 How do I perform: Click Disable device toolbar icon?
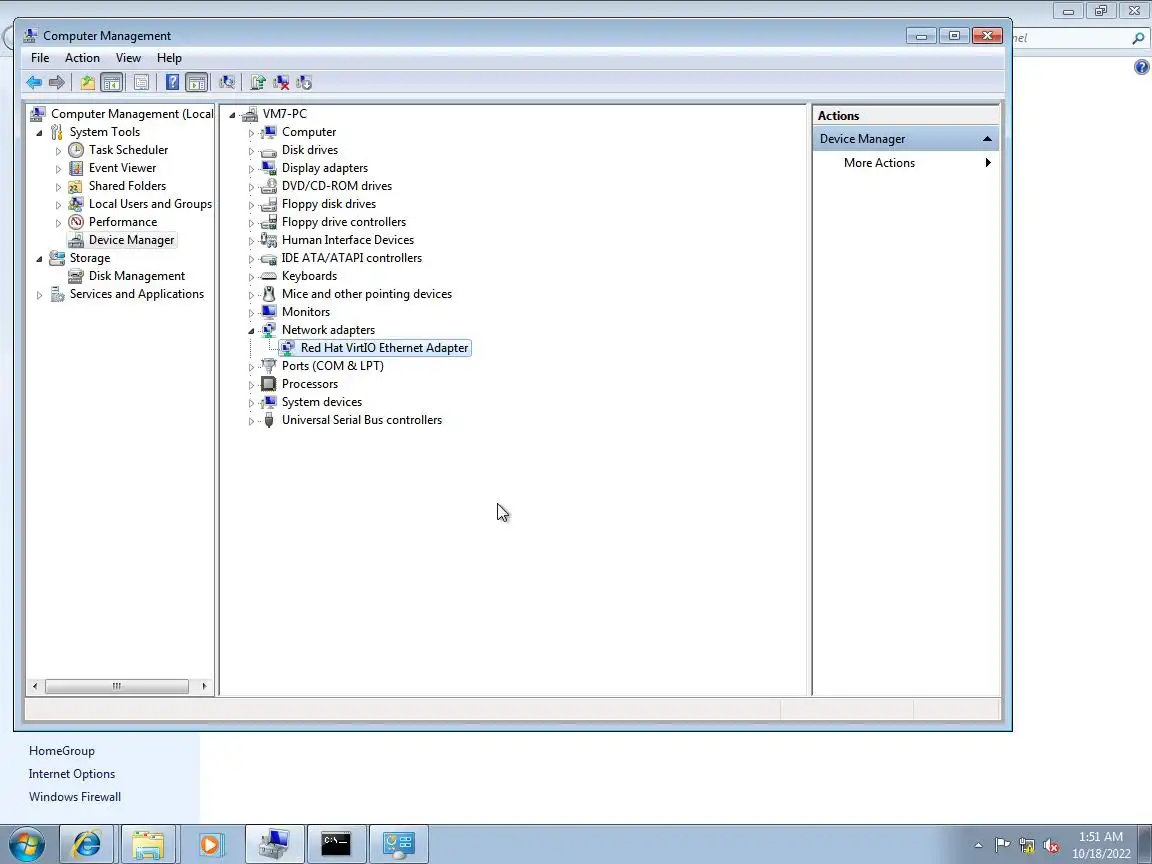[x=303, y=82]
